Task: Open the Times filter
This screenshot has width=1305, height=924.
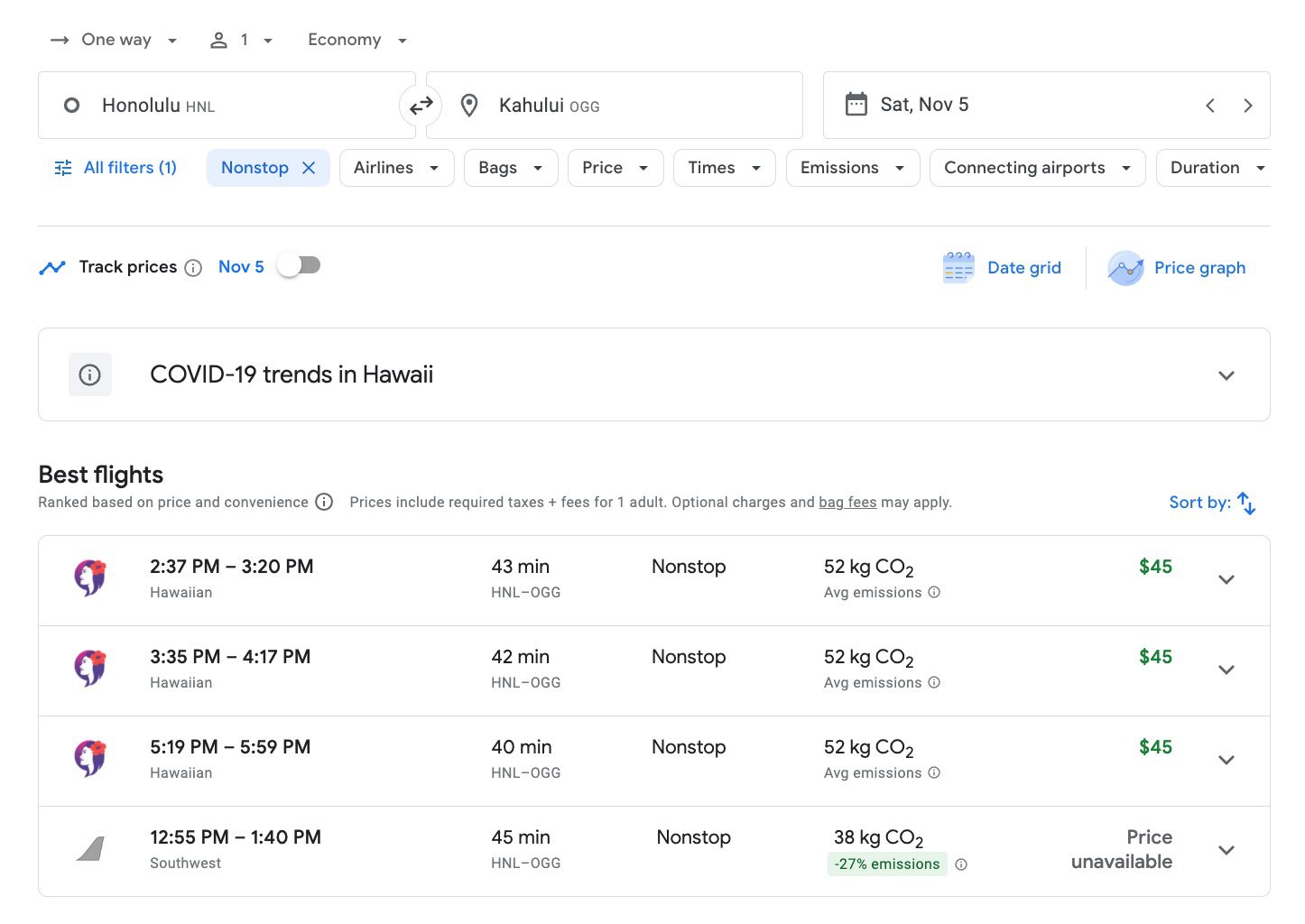Action: pos(724,168)
